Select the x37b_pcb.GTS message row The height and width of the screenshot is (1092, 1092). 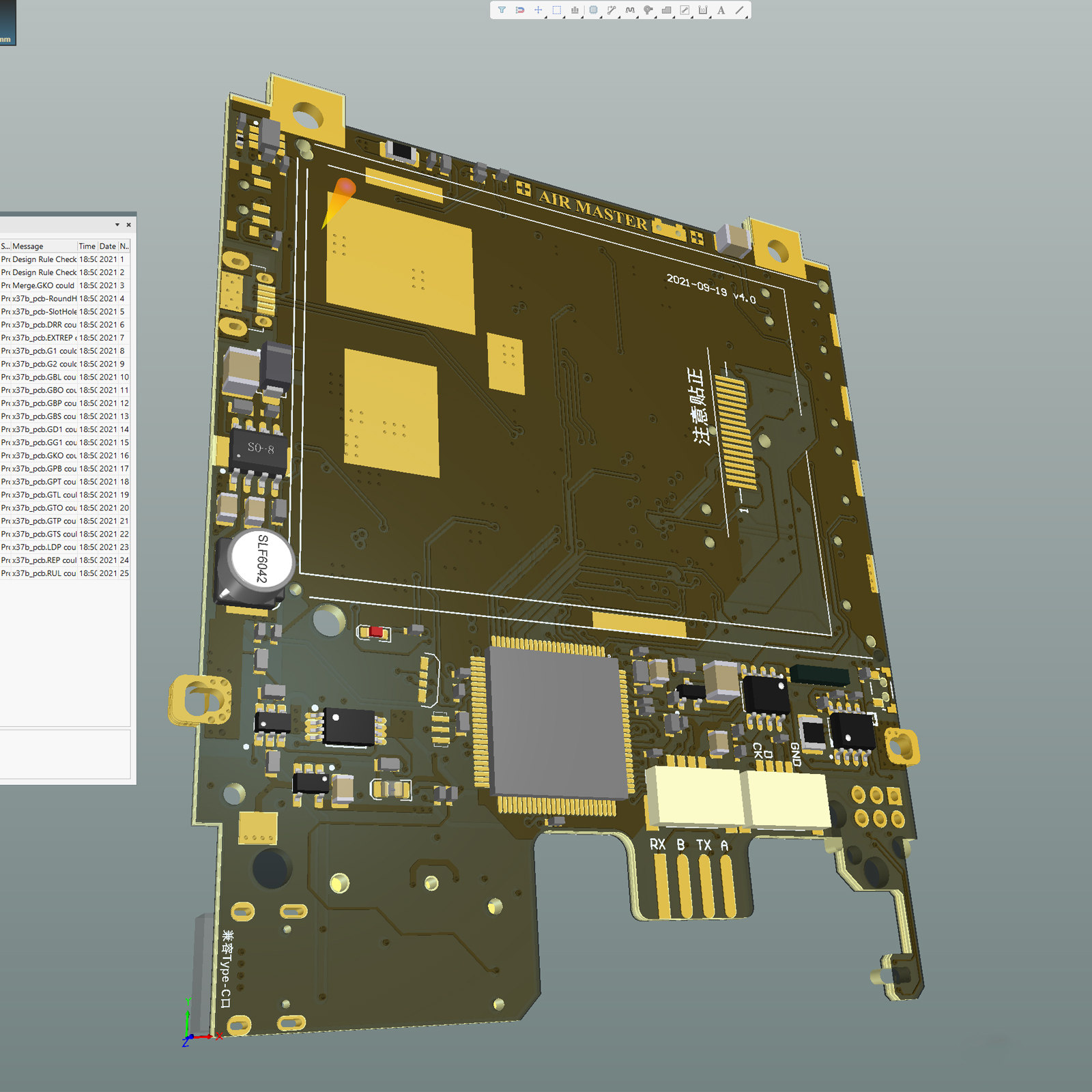[65, 534]
